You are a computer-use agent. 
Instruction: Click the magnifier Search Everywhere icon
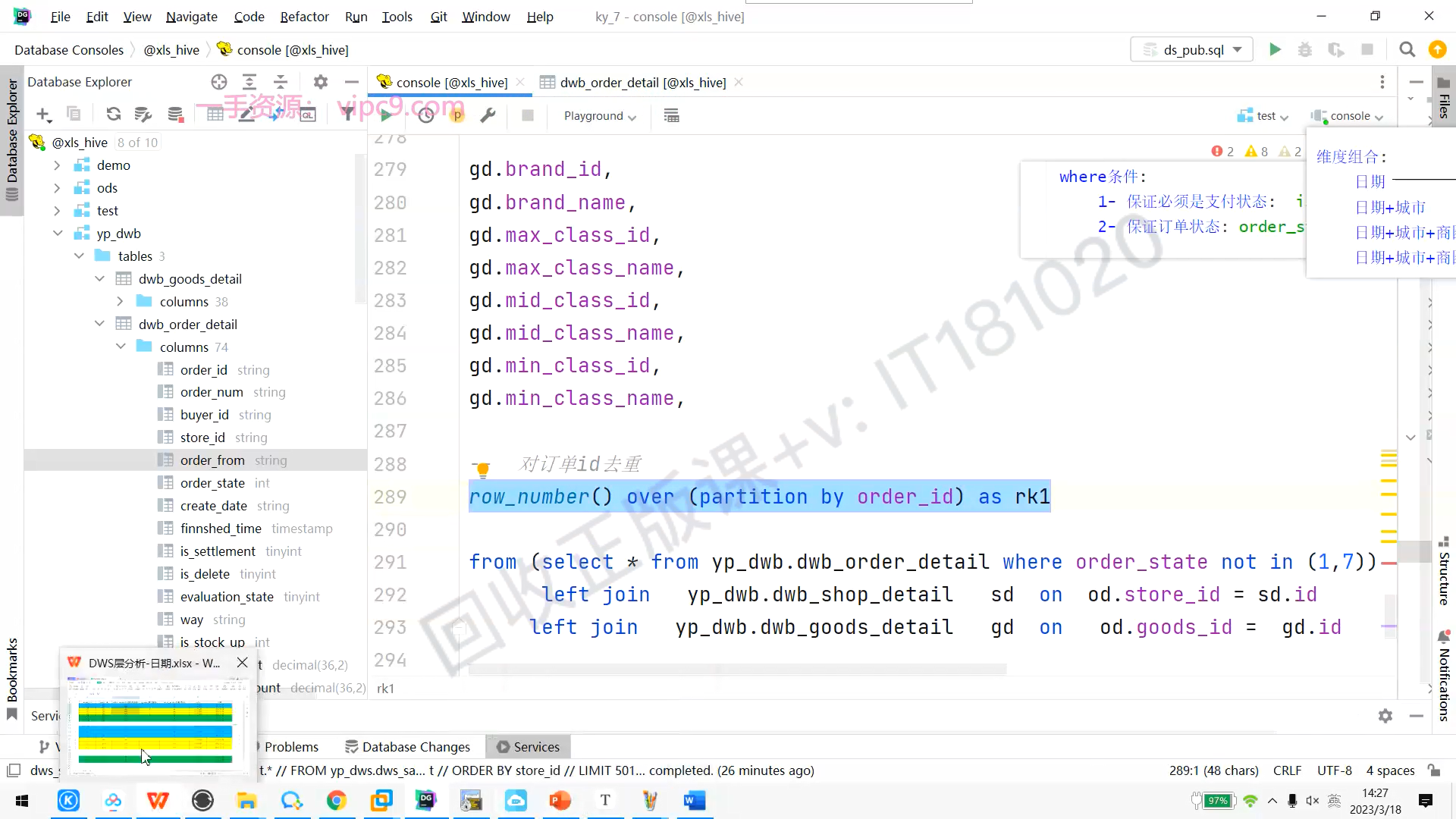pos(1407,50)
